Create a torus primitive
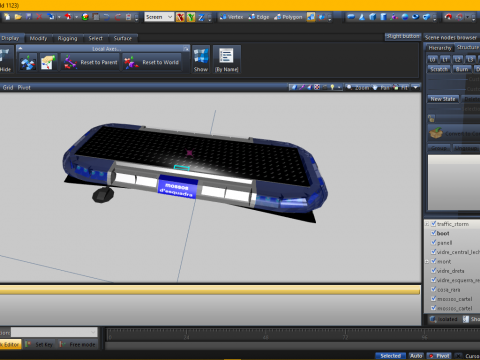 pos(415,17)
